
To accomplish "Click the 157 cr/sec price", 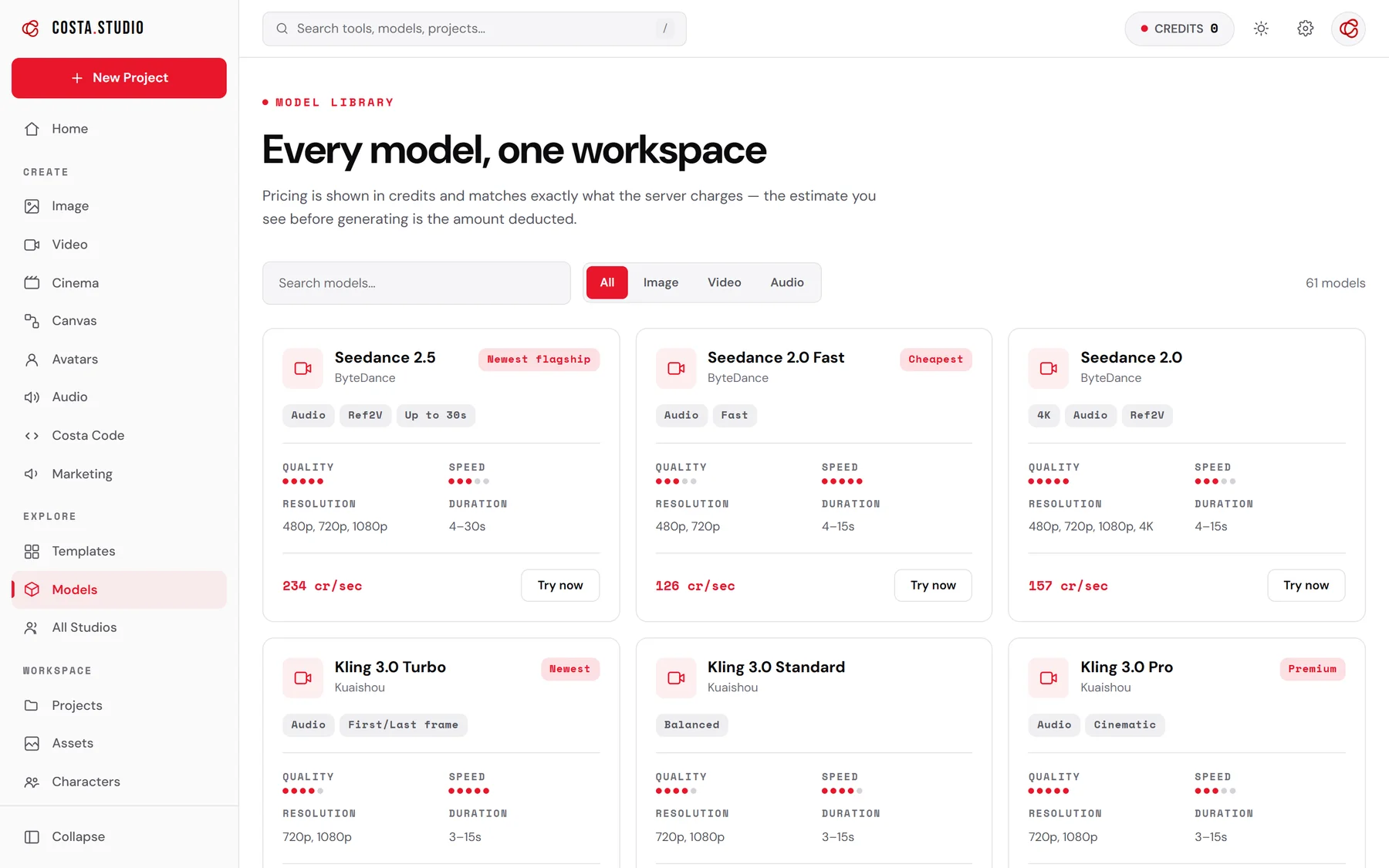I will coord(1068,586).
